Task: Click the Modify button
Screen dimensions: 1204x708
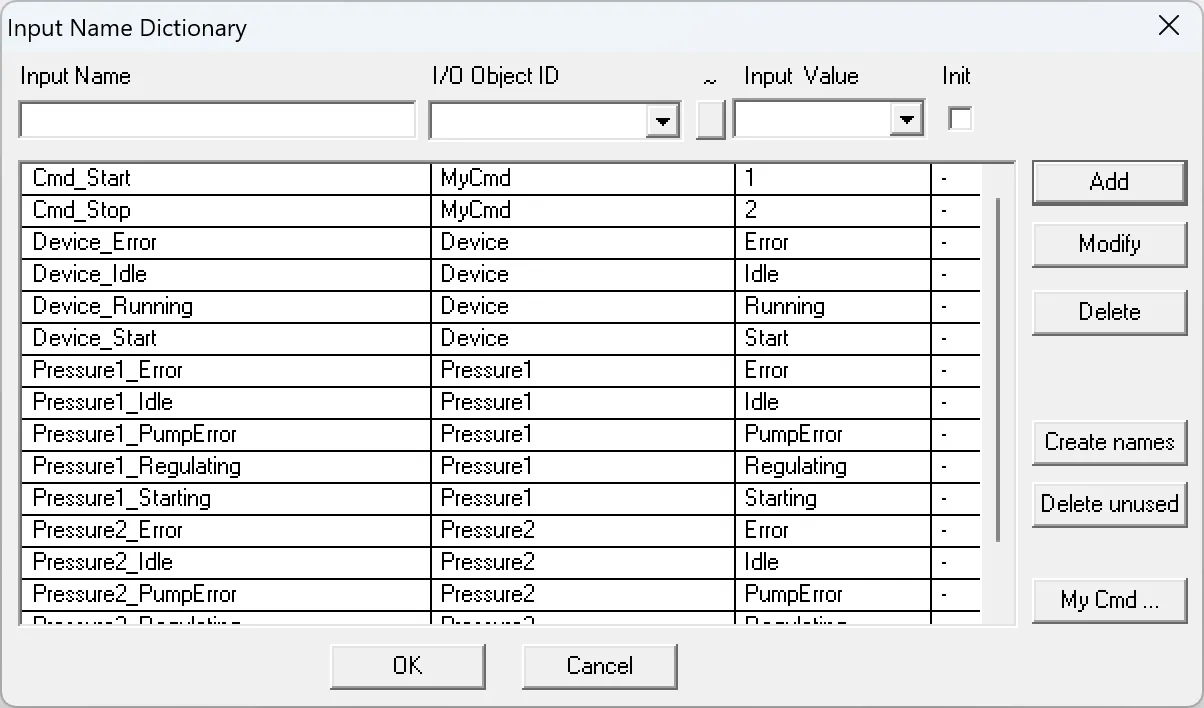Action: point(1108,244)
